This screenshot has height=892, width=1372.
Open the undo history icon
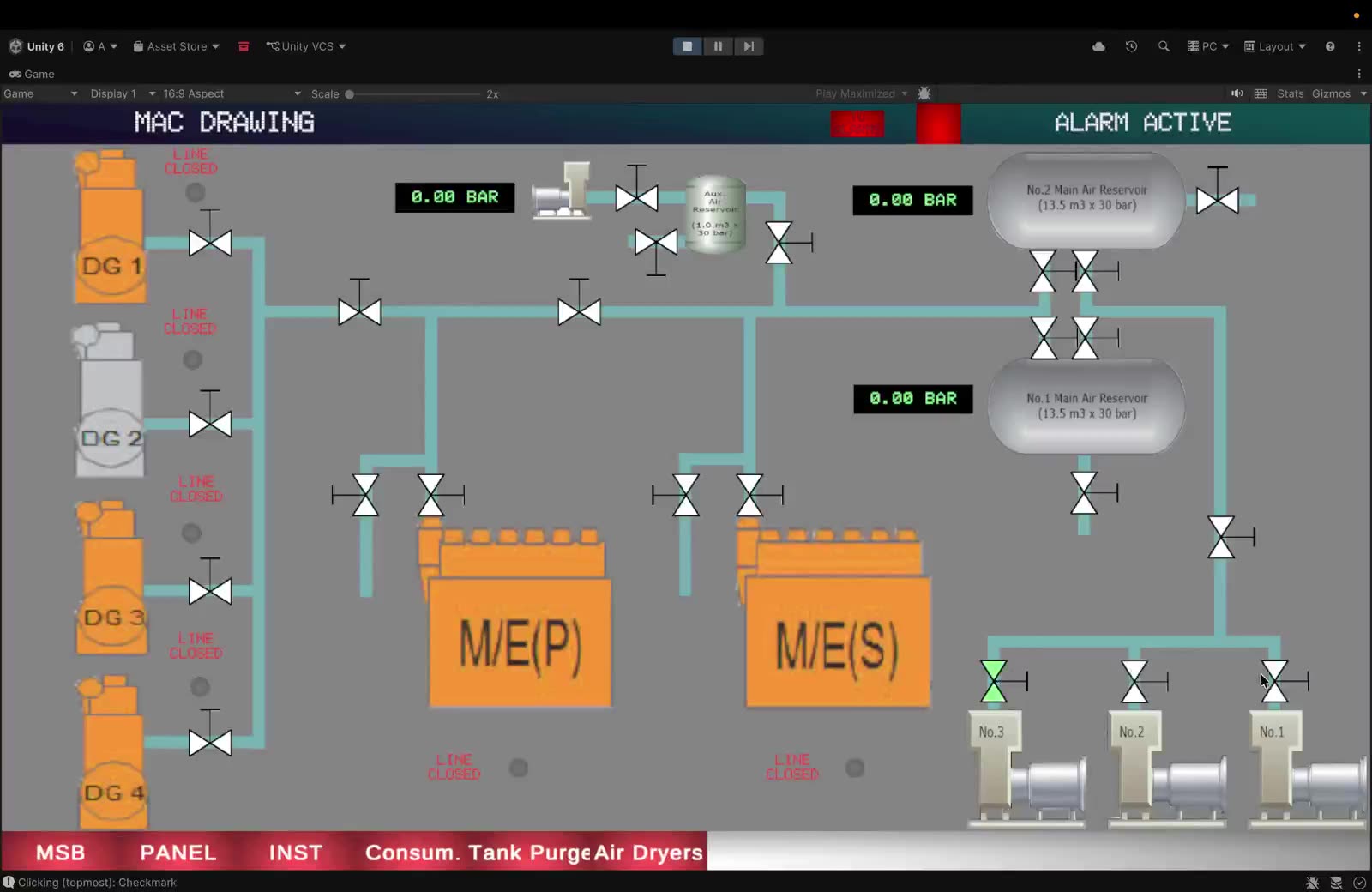coord(1131,46)
